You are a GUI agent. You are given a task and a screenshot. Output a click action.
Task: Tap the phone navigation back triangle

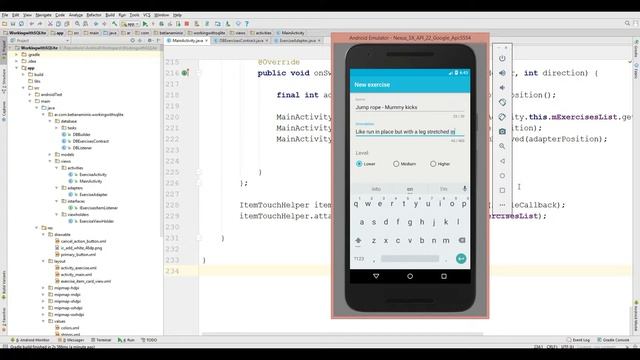[x=376, y=276]
